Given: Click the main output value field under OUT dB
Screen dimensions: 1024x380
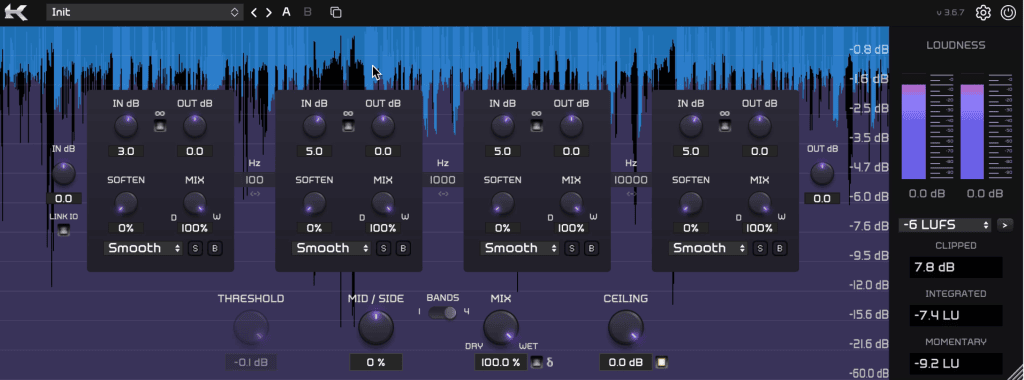Looking at the screenshot, I should pyautogui.click(x=822, y=199).
